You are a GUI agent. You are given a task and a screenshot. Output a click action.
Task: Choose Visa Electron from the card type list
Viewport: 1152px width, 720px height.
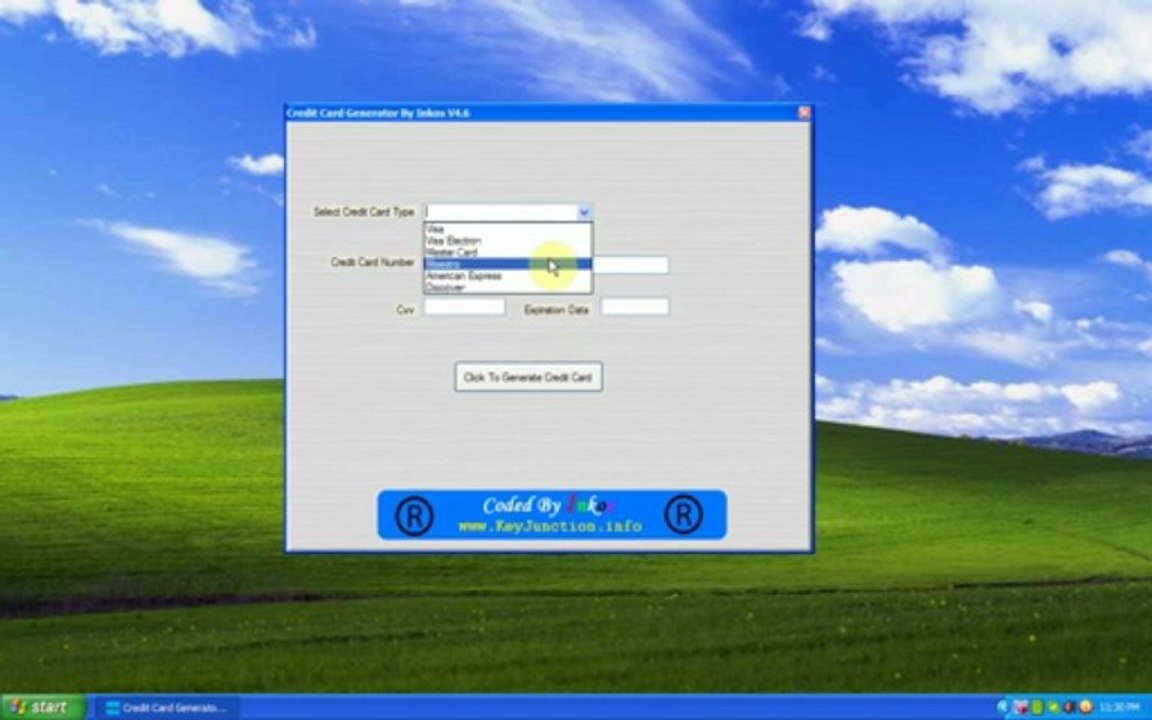pyautogui.click(x=508, y=240)
